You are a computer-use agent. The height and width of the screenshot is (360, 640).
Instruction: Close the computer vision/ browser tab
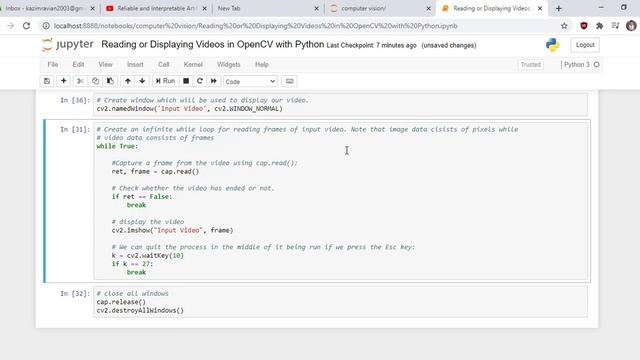(428, 8)
